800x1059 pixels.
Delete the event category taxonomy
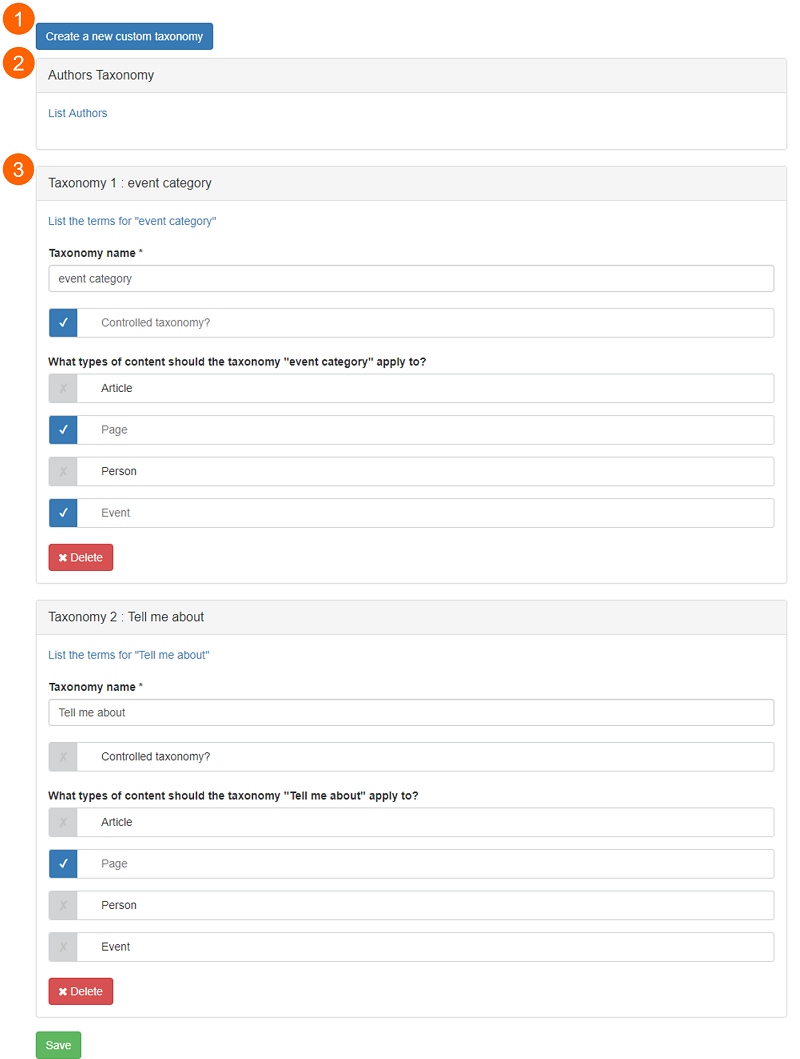[x=80, y=557]
